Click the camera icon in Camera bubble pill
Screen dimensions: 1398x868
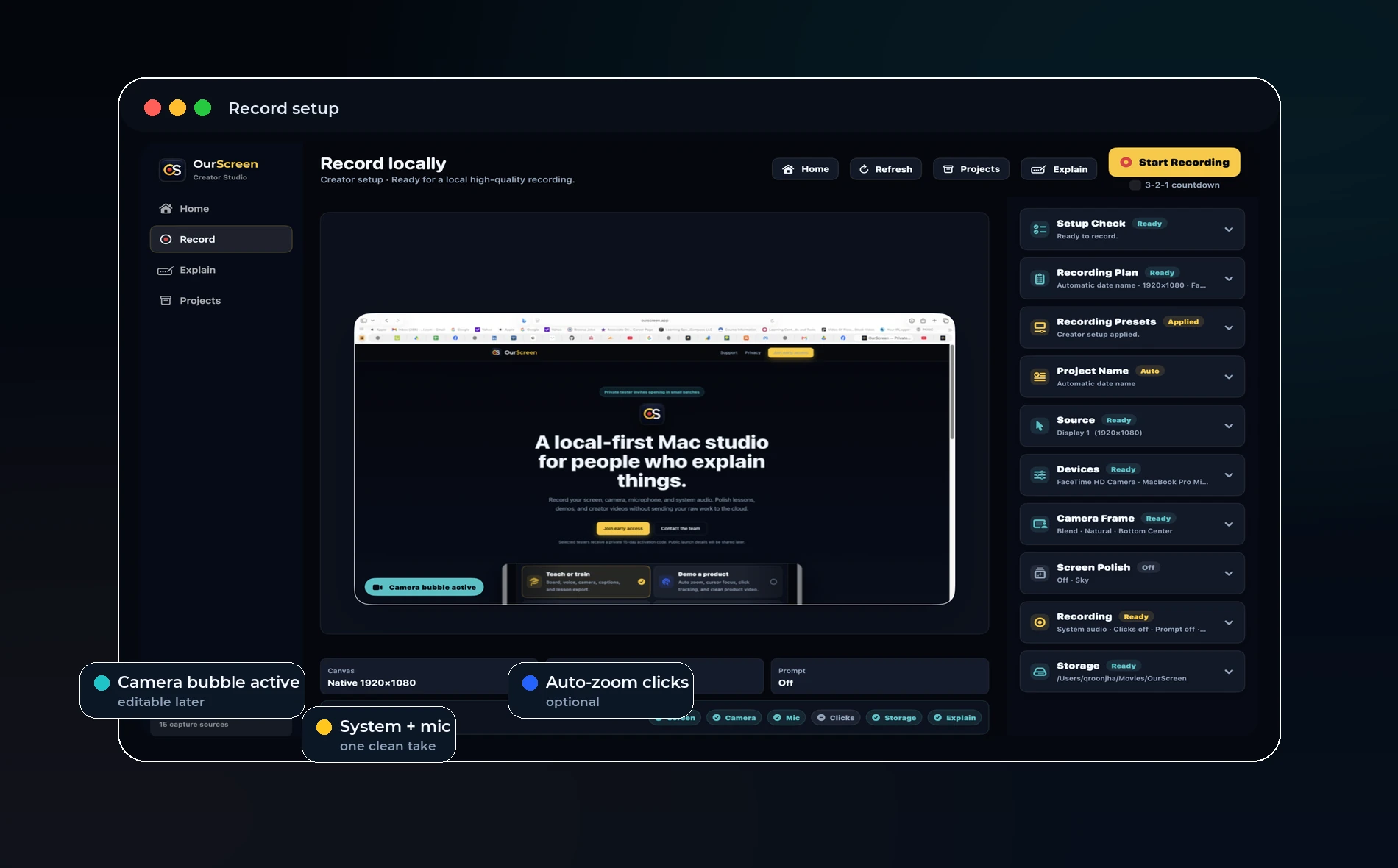coord(377,587)
